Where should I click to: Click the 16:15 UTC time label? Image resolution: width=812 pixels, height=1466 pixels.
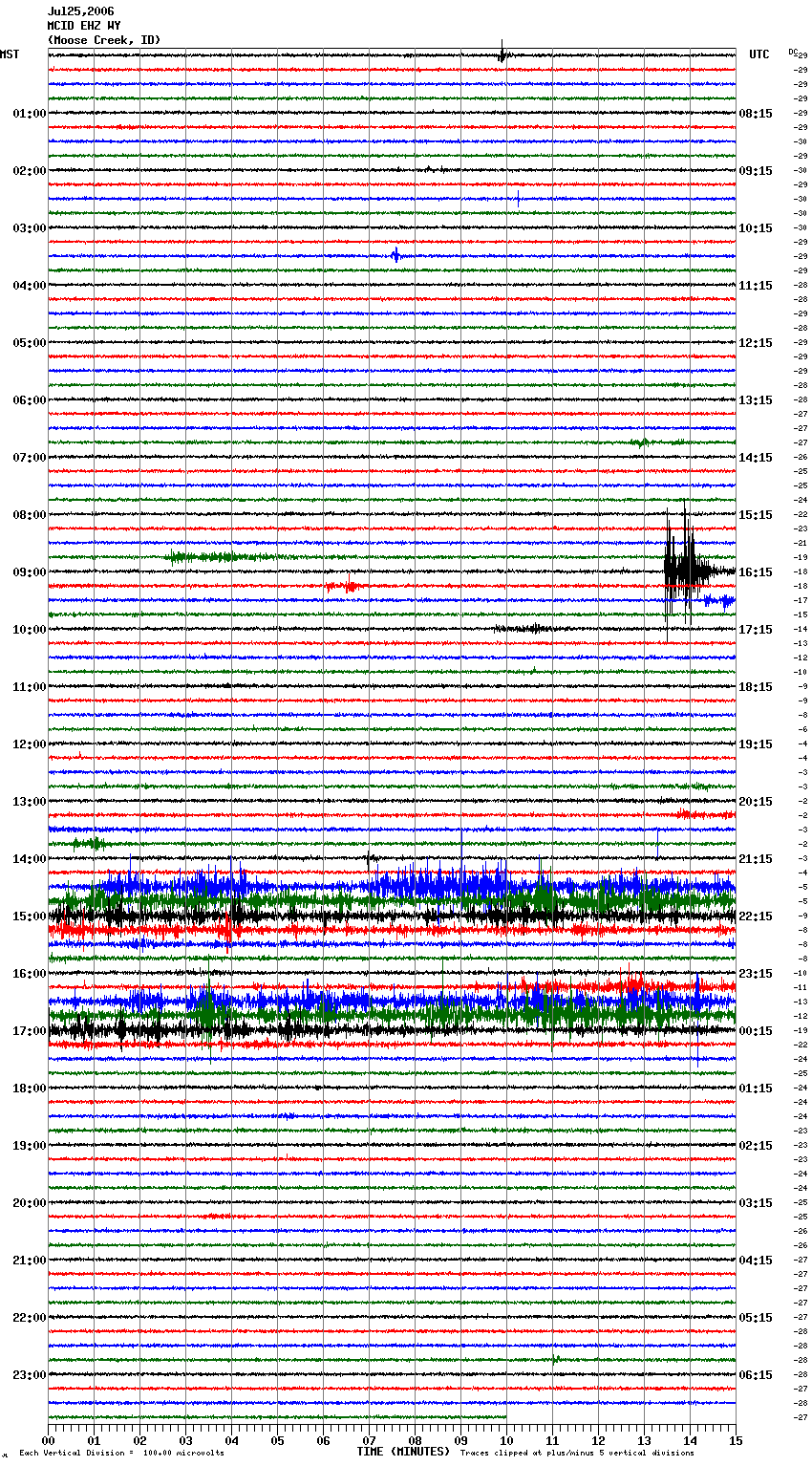[756, 572]
